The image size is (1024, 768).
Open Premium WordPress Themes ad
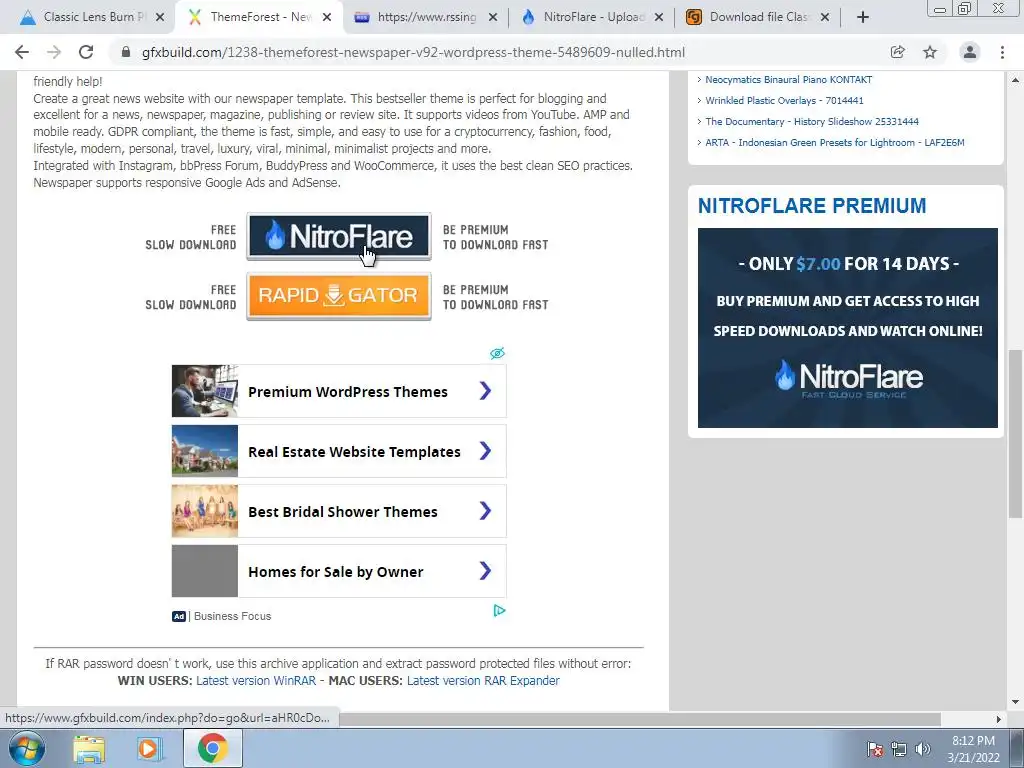click(339, 391)
